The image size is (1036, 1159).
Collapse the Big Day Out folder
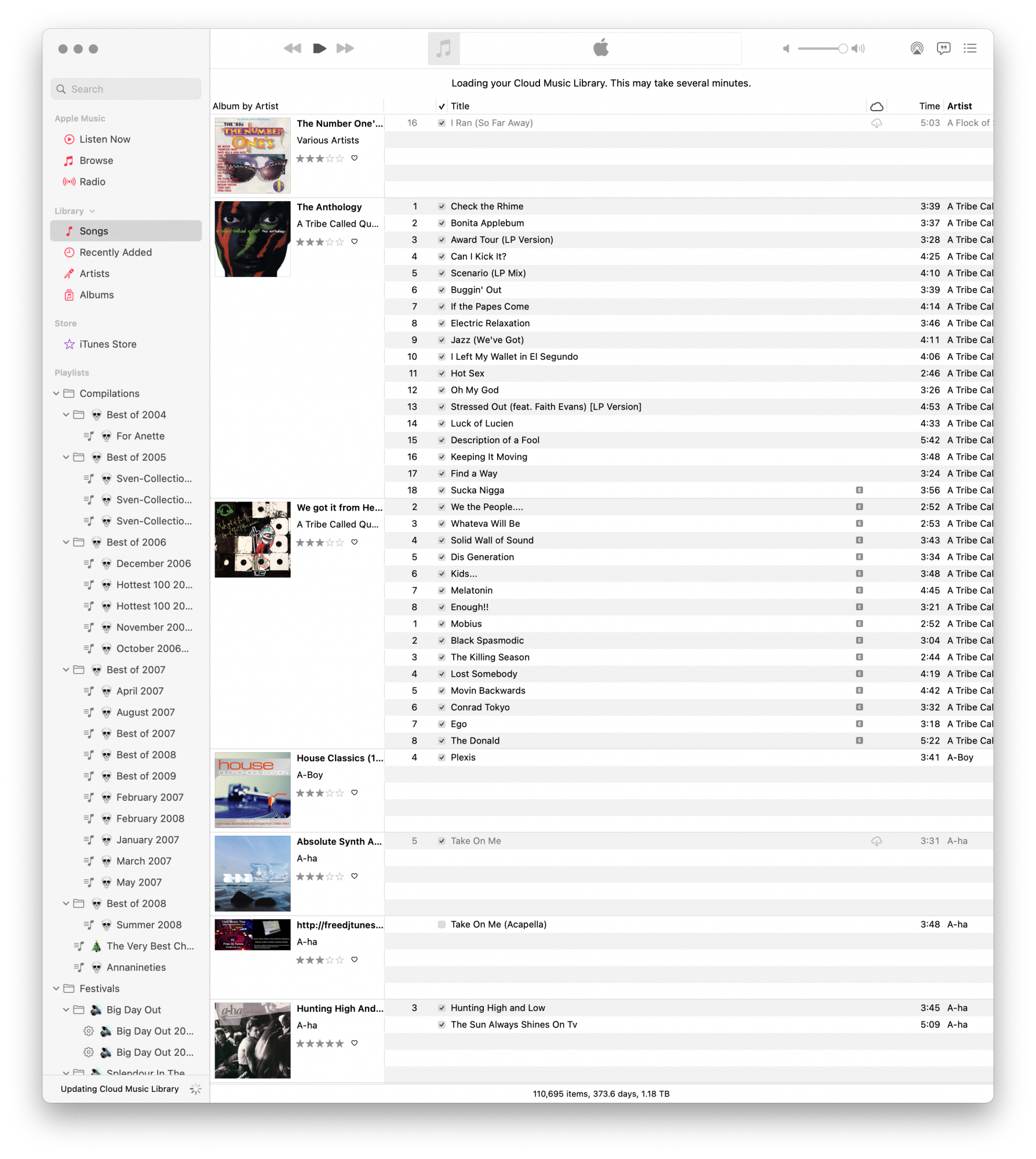pyautogui.click(x=66, y=1010)
